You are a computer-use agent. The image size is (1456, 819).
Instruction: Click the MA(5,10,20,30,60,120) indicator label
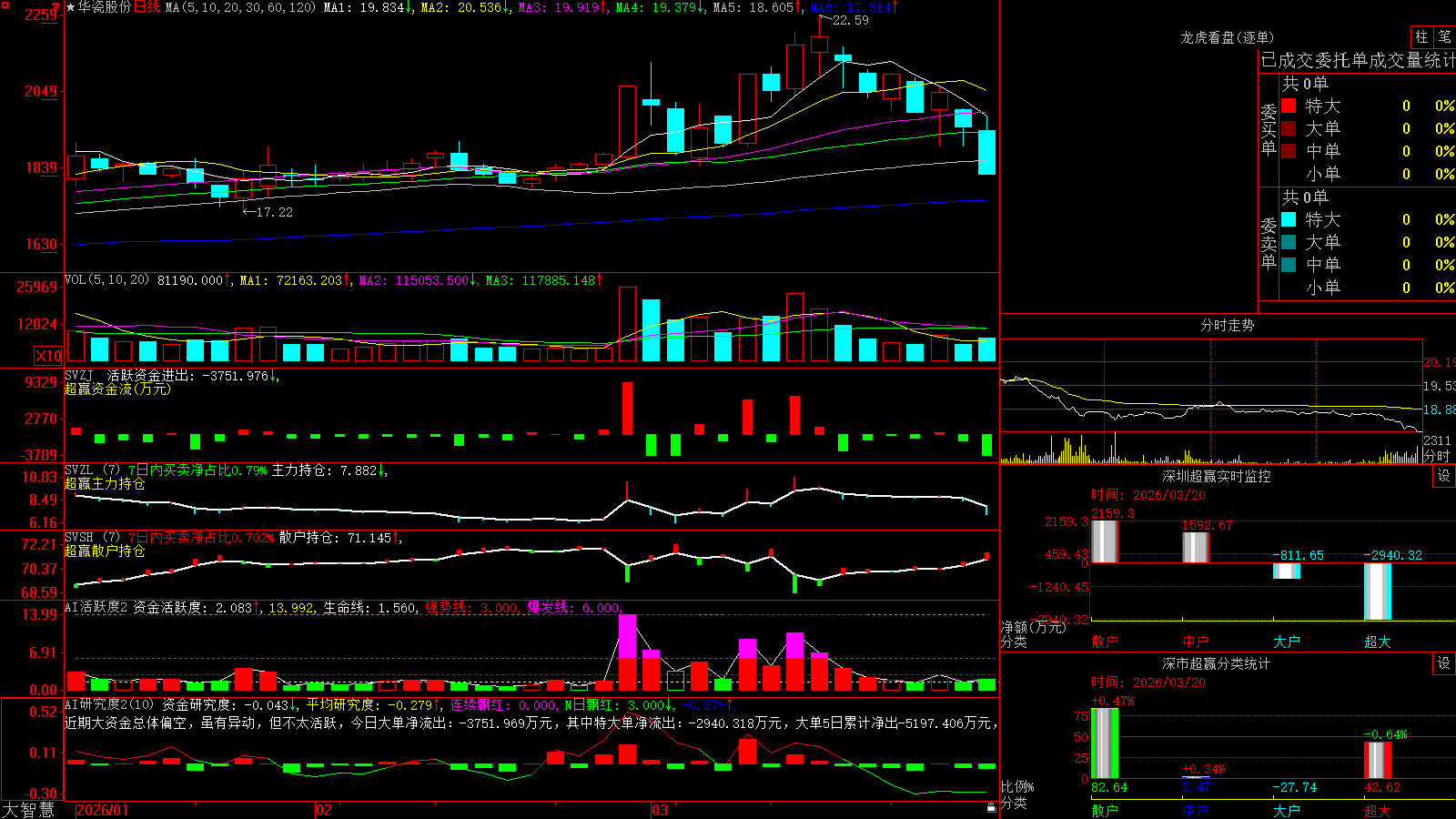(240, 7)
